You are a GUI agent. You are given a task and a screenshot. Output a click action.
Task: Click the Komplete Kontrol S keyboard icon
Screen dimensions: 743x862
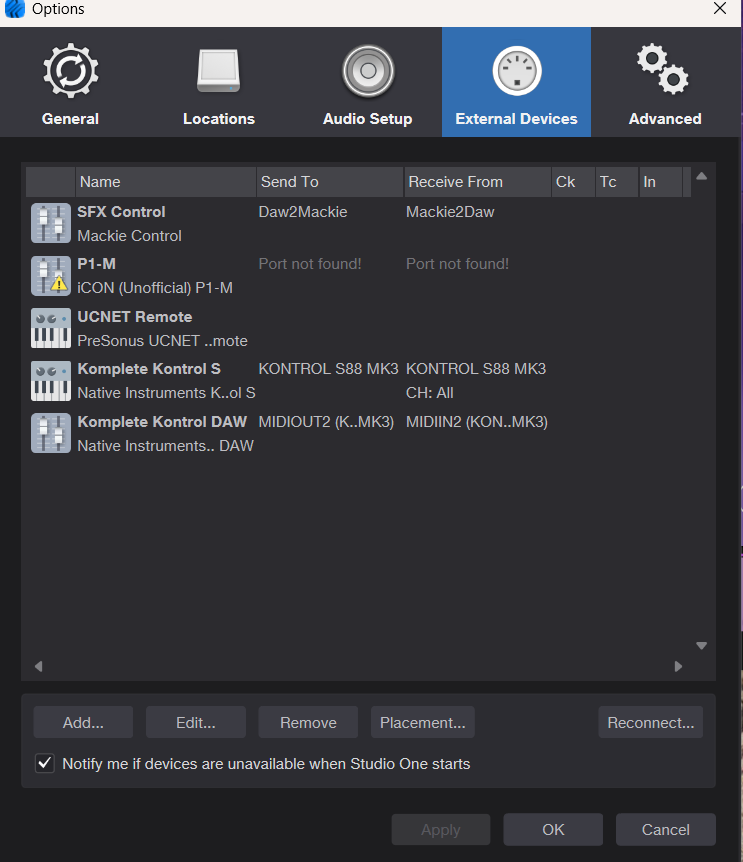pos(51,381)
